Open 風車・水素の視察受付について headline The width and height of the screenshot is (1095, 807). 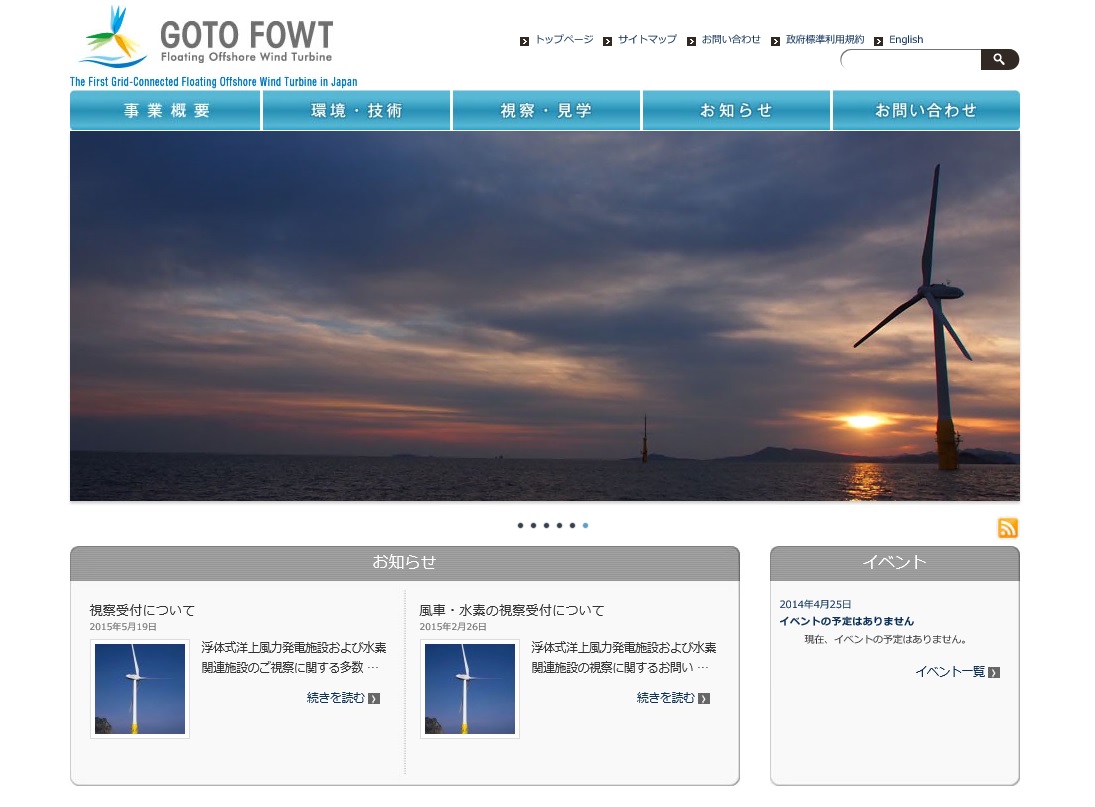[x=512, y=610]
